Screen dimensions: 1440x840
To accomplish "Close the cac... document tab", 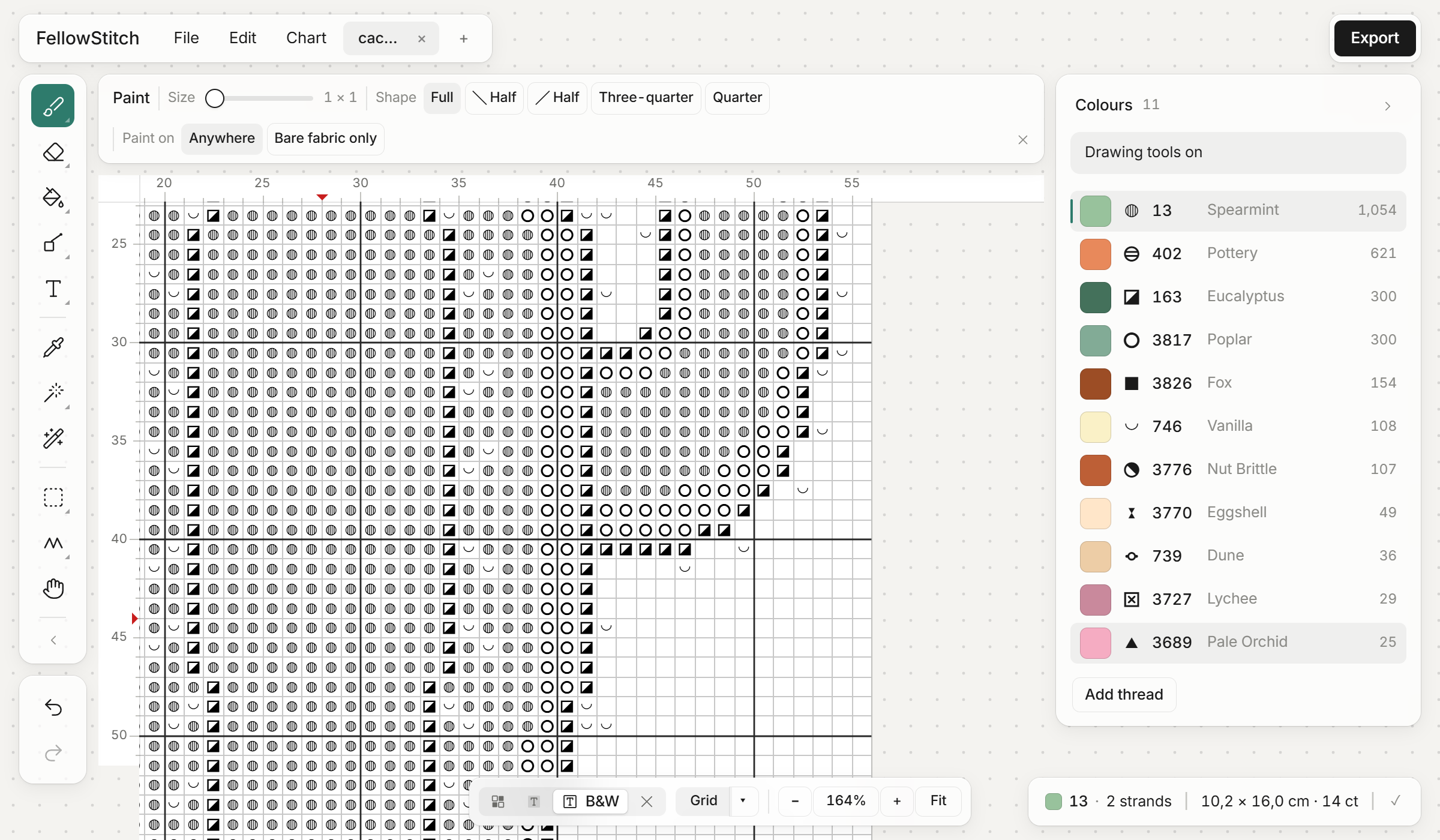I will click(422, 39).
